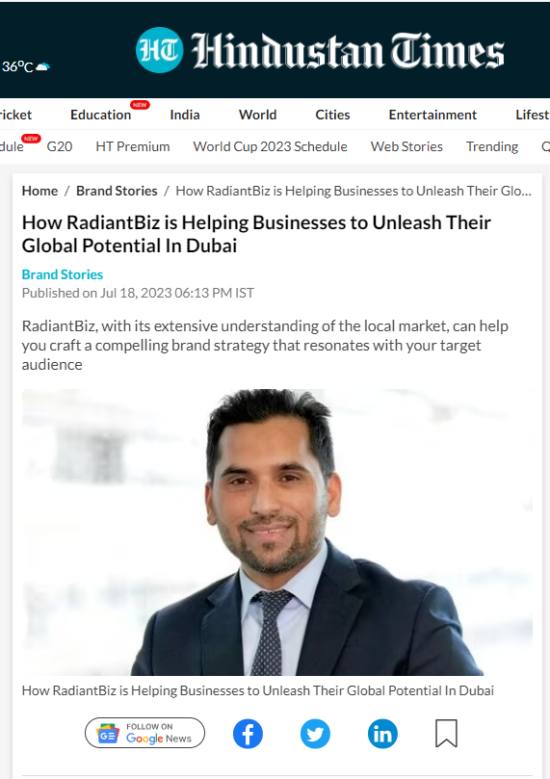
Task: Go to the World section
Action: [x=257, y=115]
